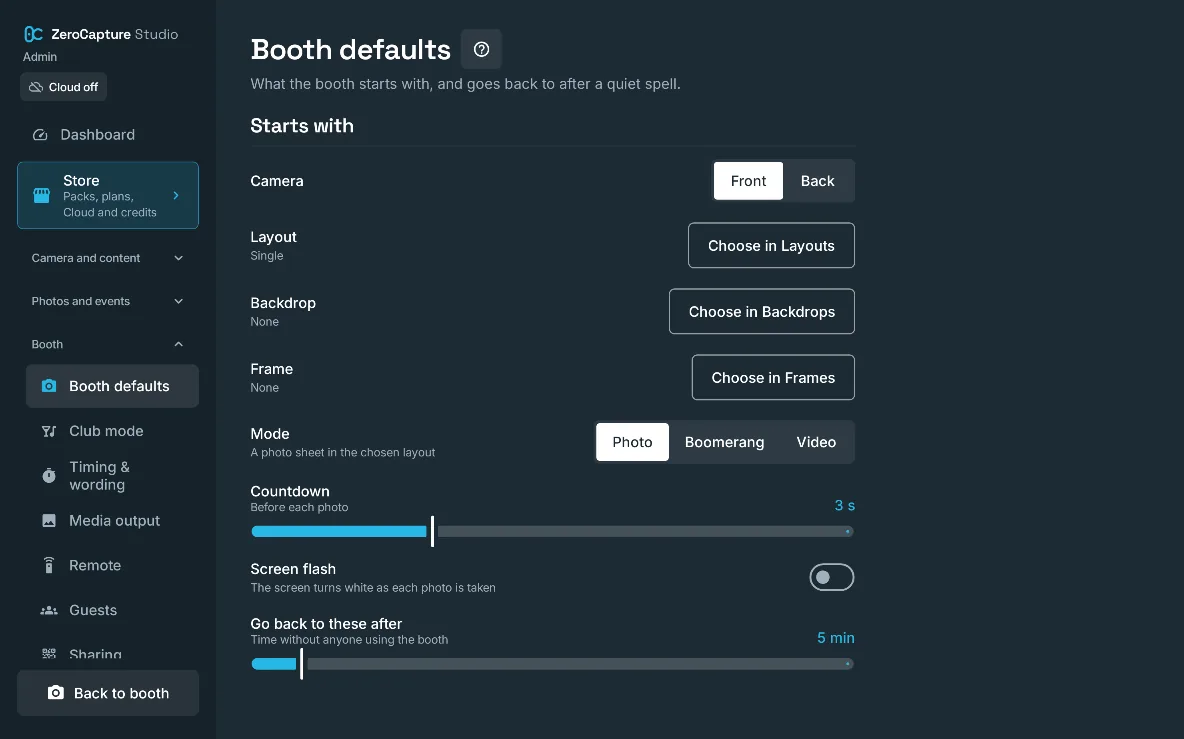Click 'A photo sheet in the chosen layout' text
This screenshot has width=1184, height=739.
pyautogui.click(x=343, y=452)
